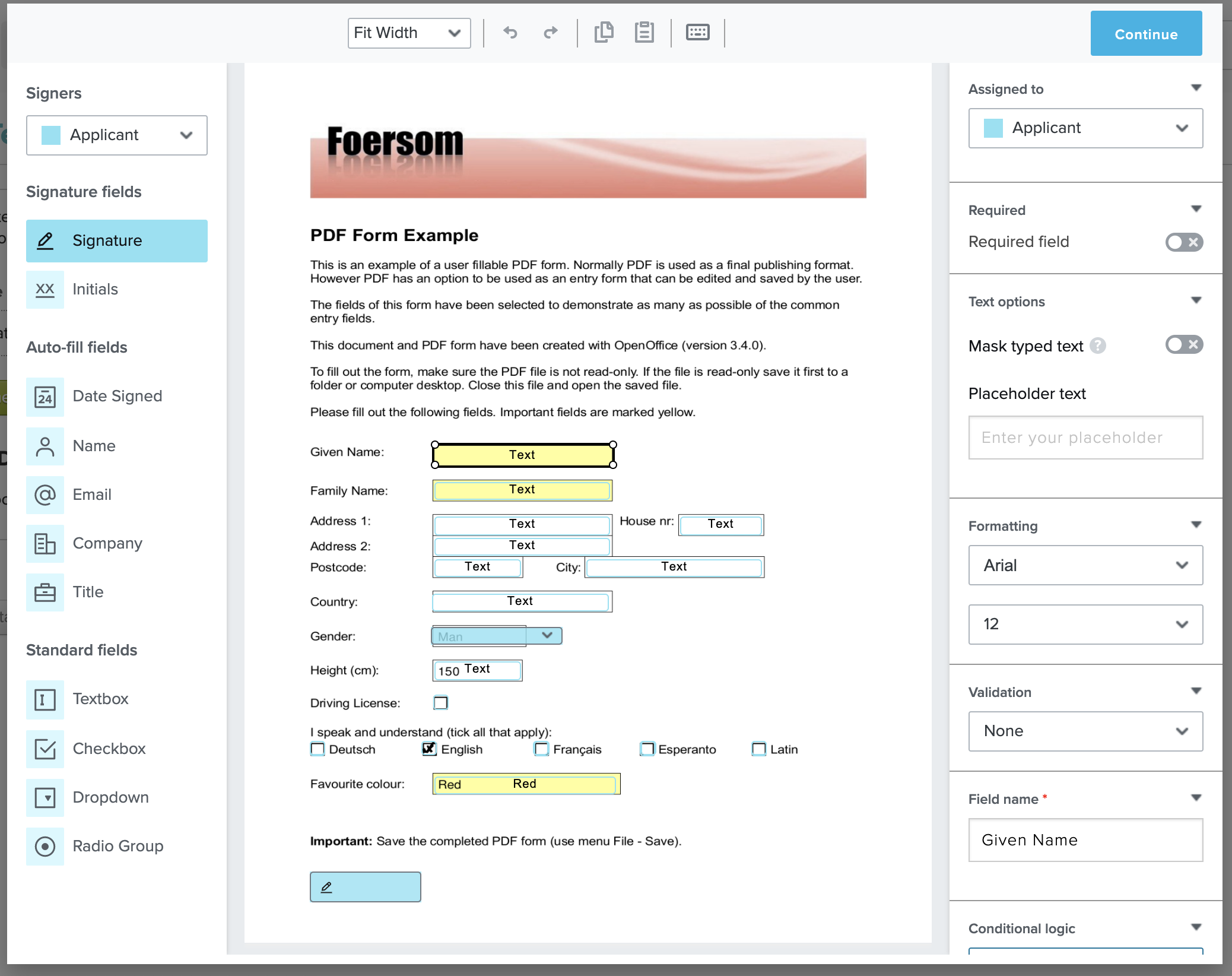1232x976 pixels.
Task: Select the Email auto-fill field icon
Action: point(45,495)
